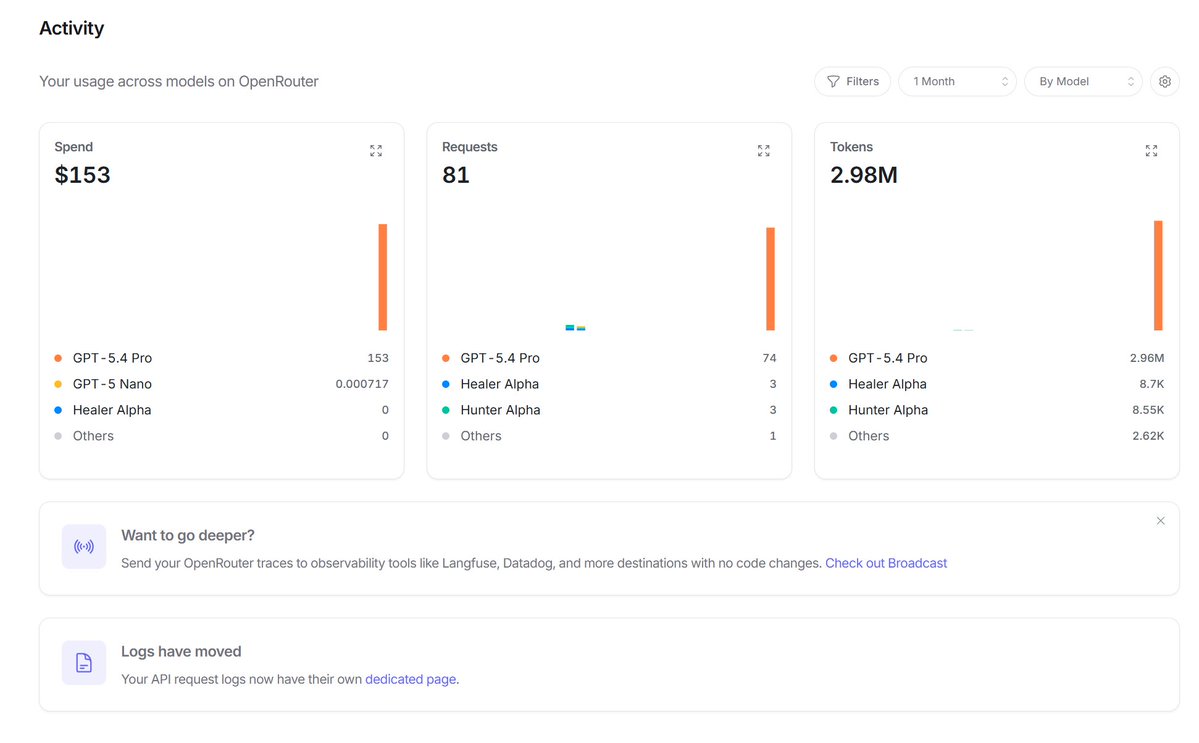Open the By Model grouping dropdown
The image size is (1199, 743).
point(1083,82)
